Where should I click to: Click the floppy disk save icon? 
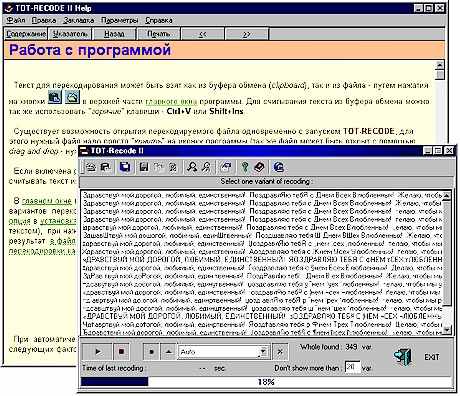144,167
